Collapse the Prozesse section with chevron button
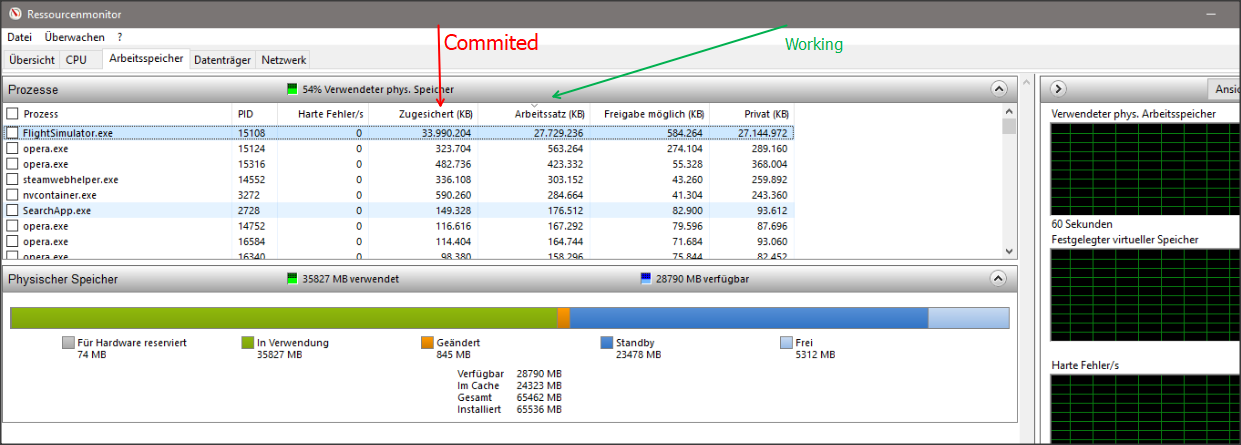Viewport: 1241px width, 445px height. tap(998, 89)
